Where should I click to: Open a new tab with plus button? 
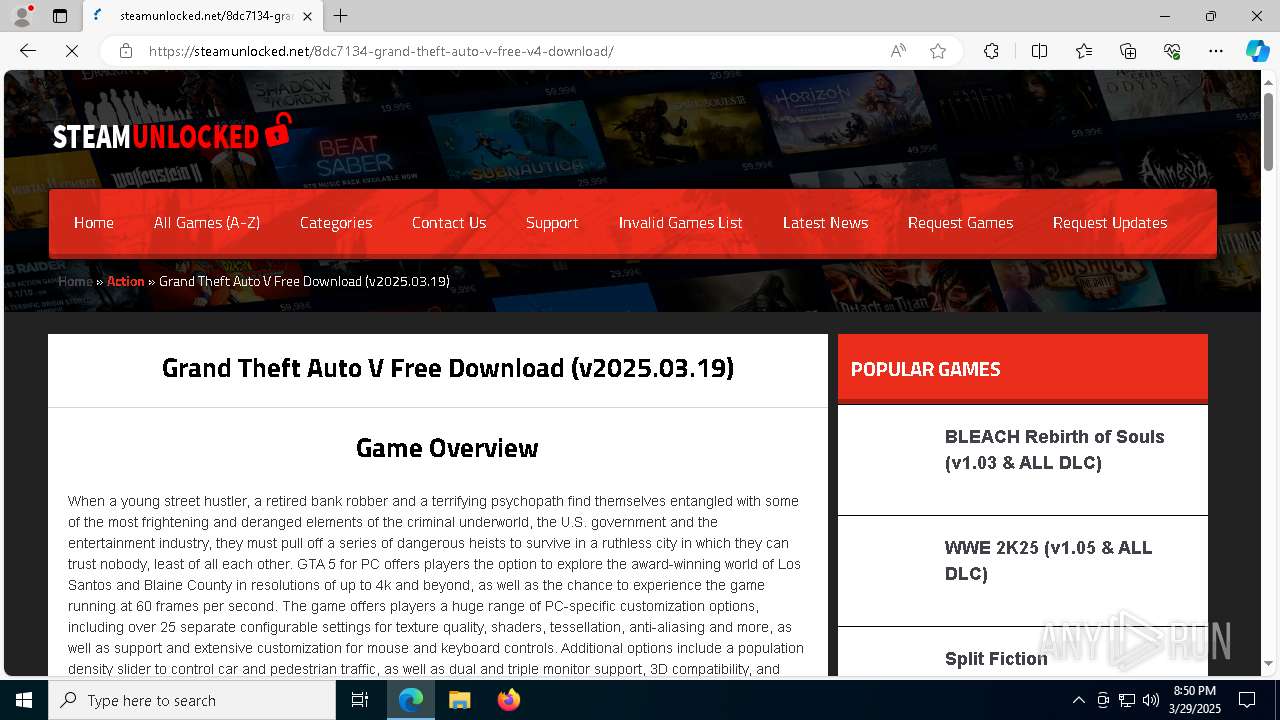341,16
